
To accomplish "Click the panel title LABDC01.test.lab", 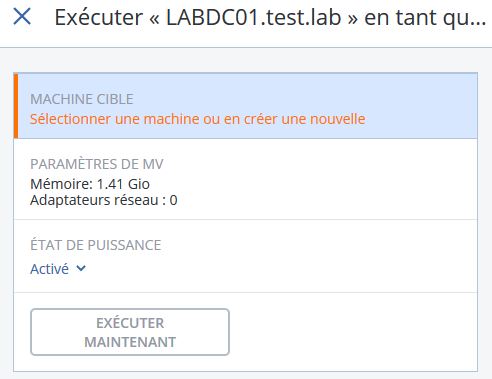I will point(254,17).
